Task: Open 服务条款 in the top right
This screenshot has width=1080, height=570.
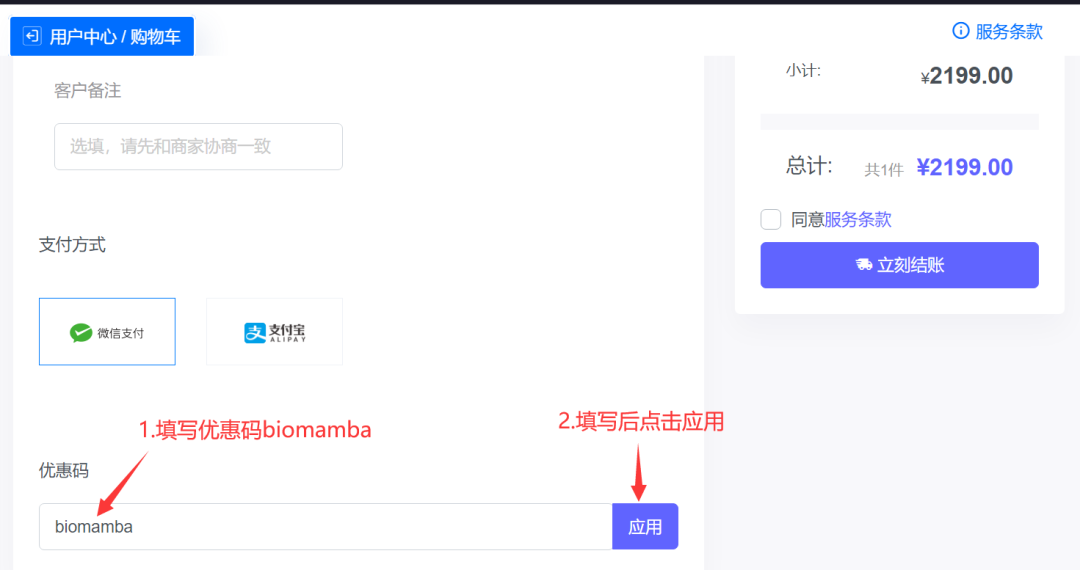Action: click(1008, 32)
